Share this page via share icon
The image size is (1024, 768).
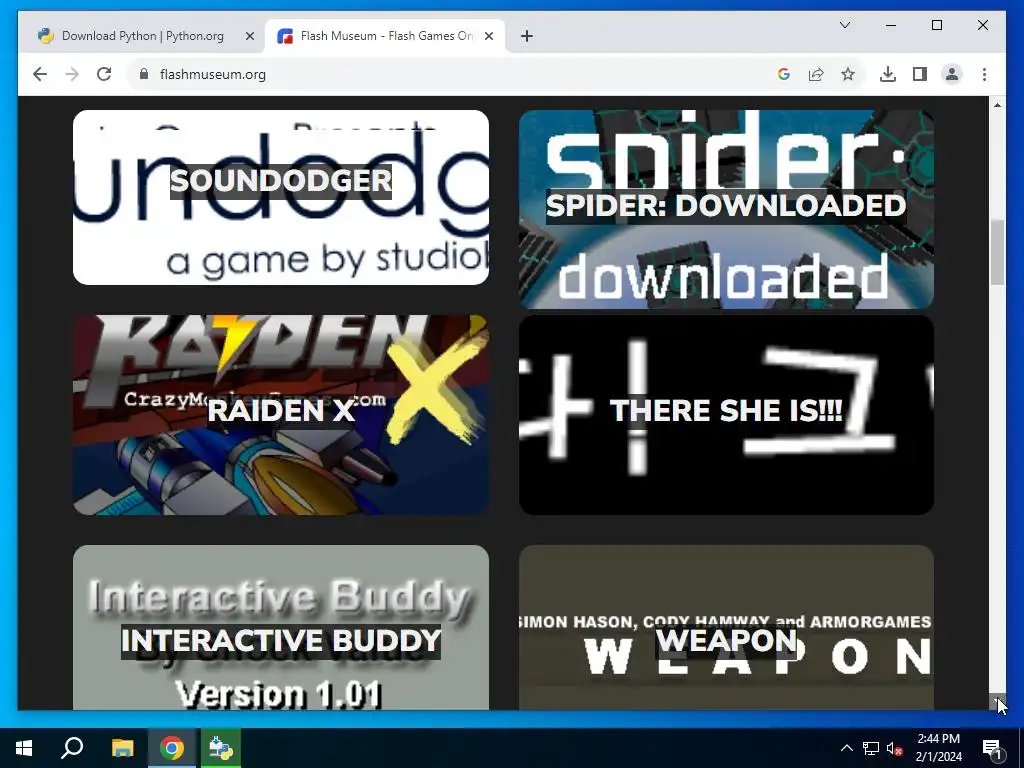(816, 74)
